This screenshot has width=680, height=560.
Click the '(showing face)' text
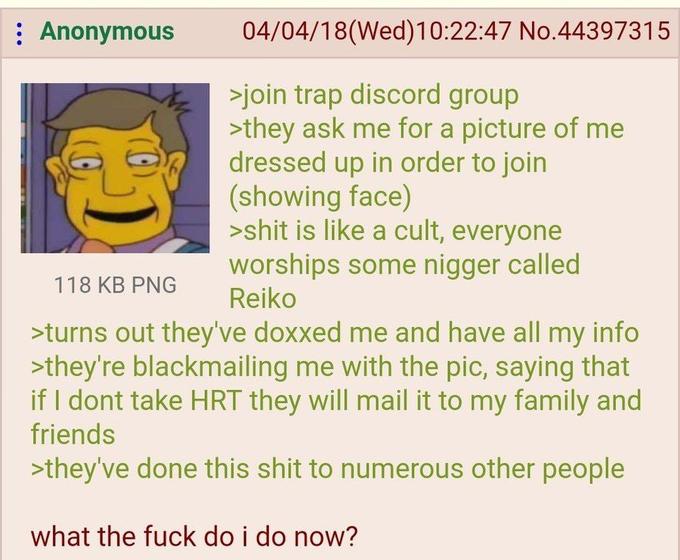pyautogui.click(x=320, y=197)
